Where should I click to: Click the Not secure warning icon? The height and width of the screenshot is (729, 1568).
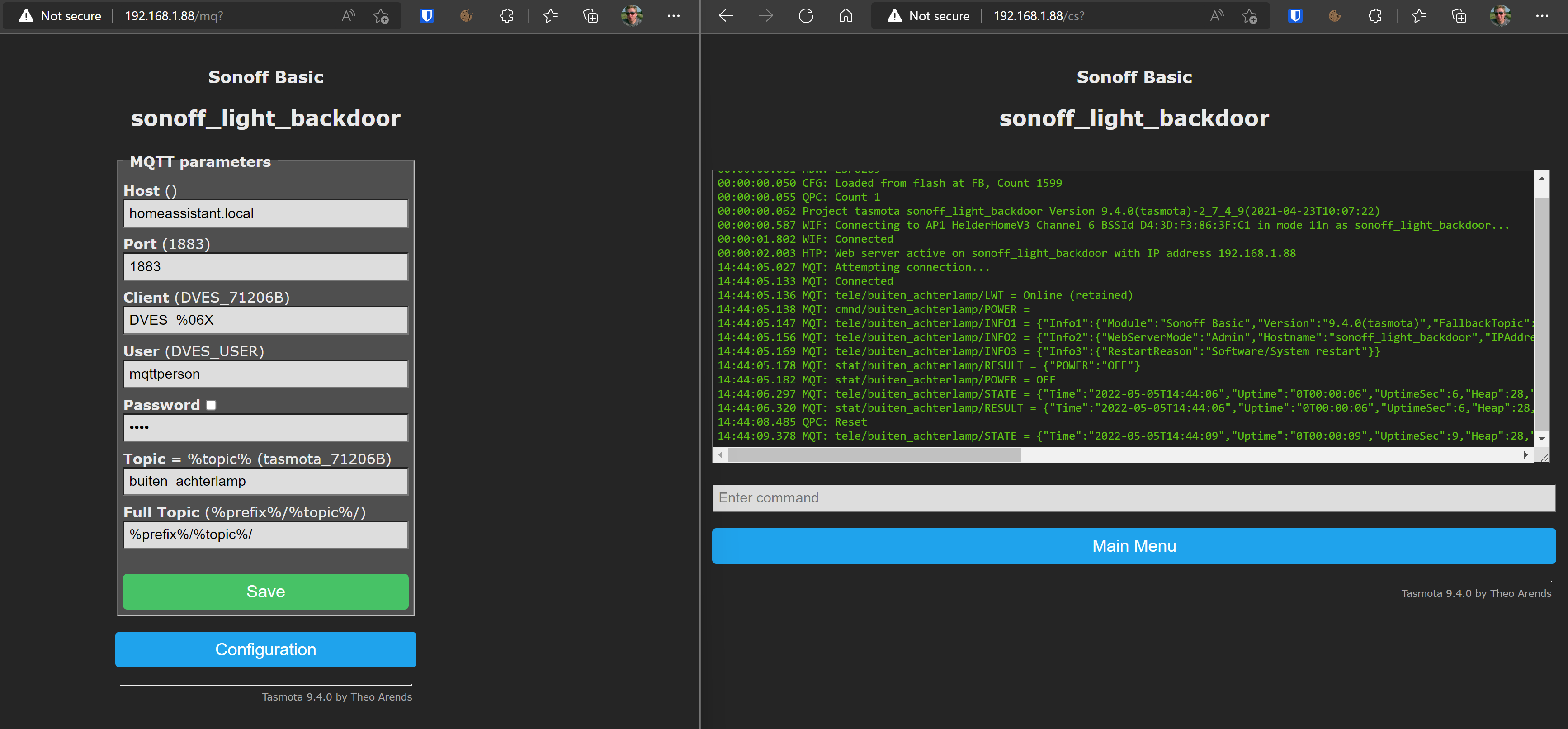point(893,16)
